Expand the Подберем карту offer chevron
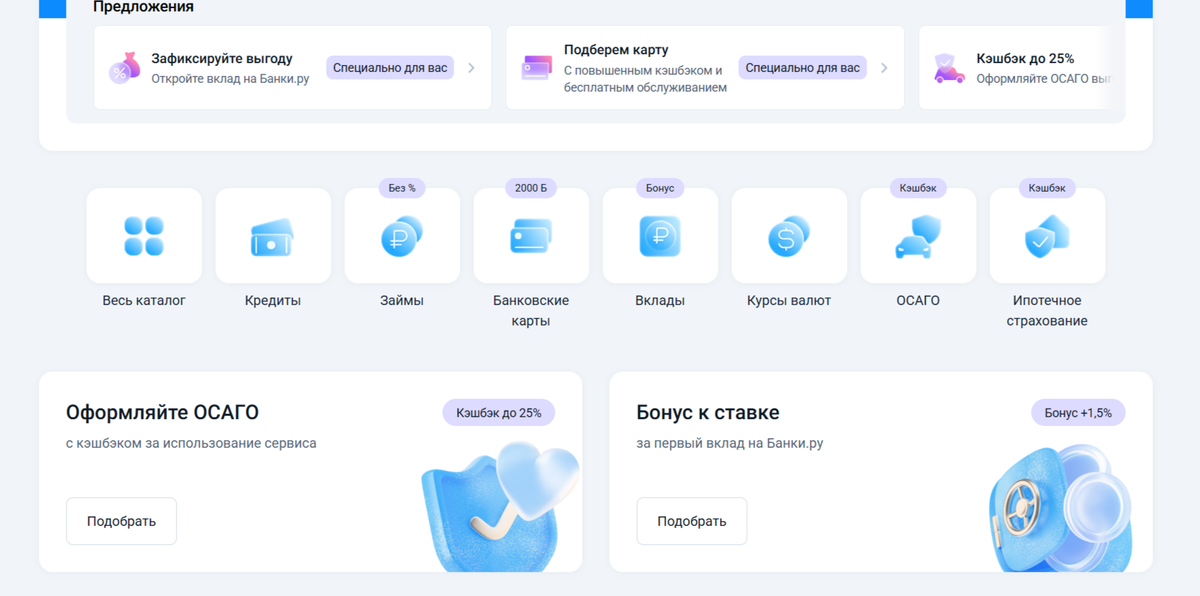 [x=884, y=68]
